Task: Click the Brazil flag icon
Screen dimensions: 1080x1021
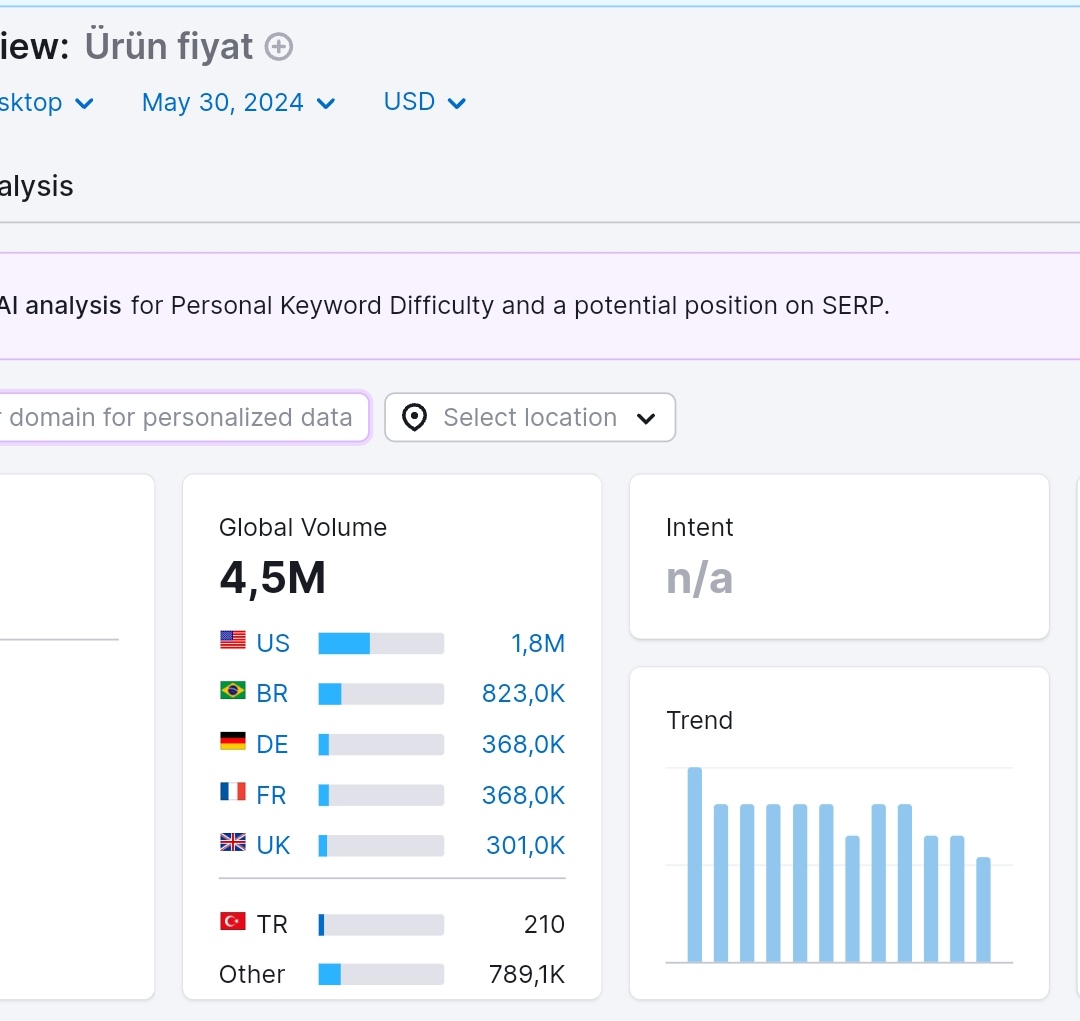Action: 233,690
